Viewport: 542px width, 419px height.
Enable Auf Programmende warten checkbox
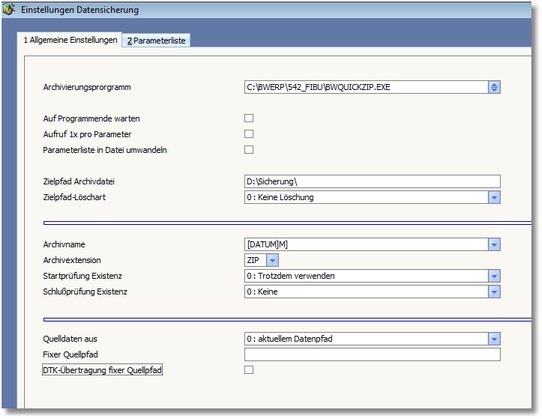(249, 118)
